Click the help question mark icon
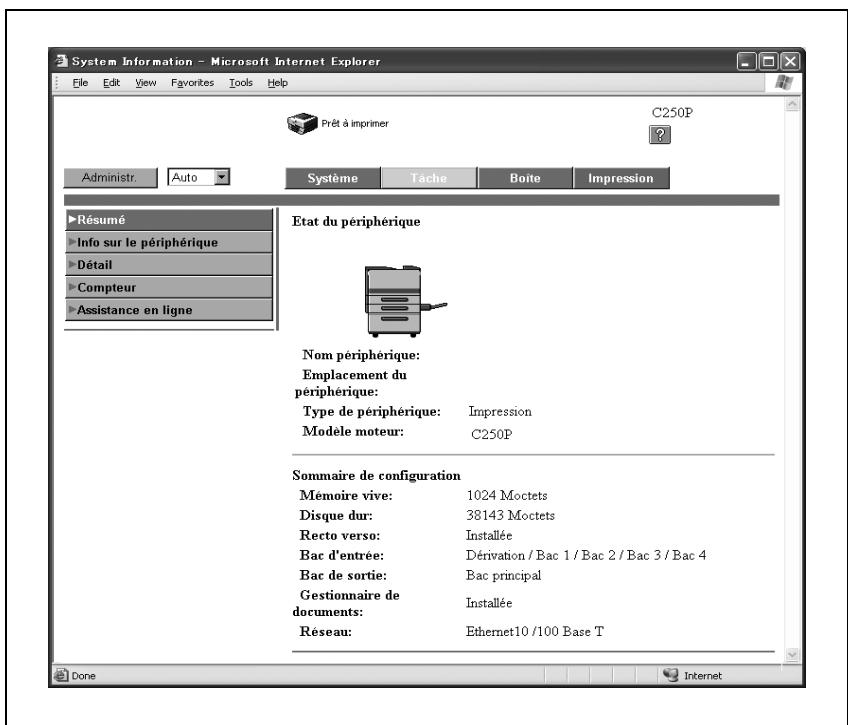Screen dimensions: 848x725 (659, 135)
